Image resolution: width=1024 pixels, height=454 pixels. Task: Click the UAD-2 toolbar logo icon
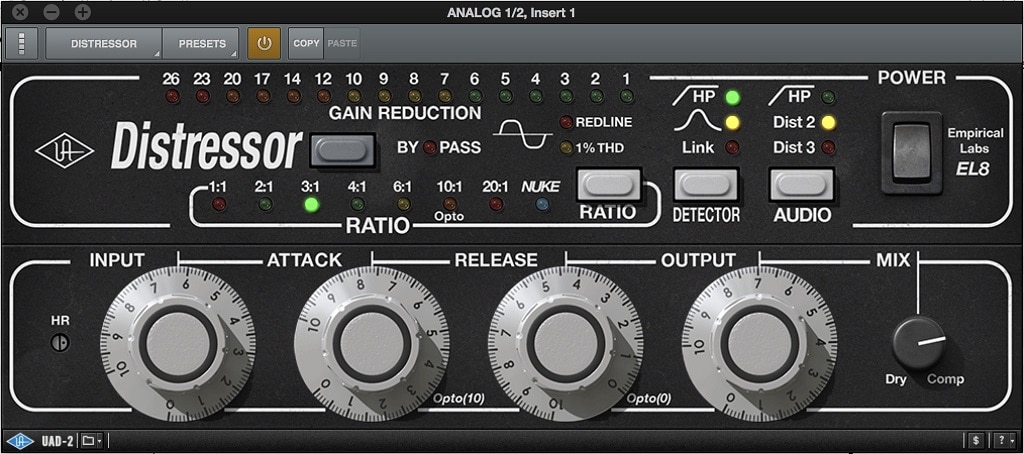(20, 440)
